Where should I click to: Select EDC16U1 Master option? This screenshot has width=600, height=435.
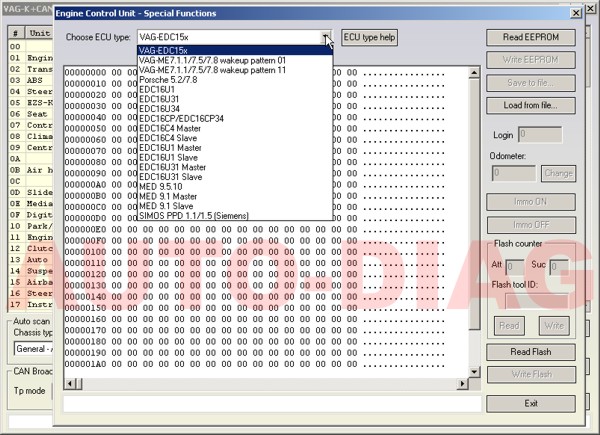[235, 148]
